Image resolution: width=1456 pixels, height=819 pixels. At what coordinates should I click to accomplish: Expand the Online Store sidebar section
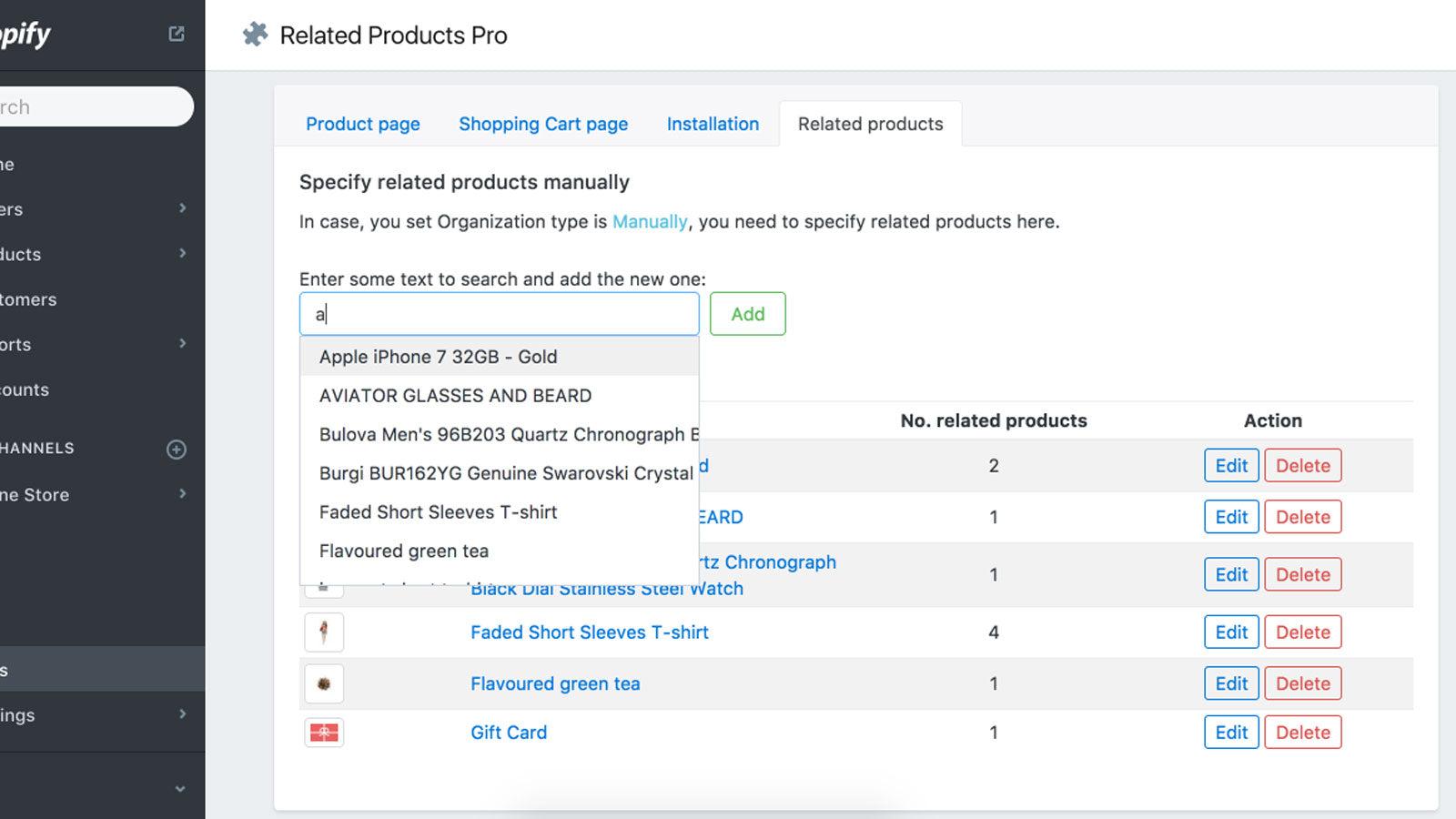pyautogui.click(x=182, y=494)
